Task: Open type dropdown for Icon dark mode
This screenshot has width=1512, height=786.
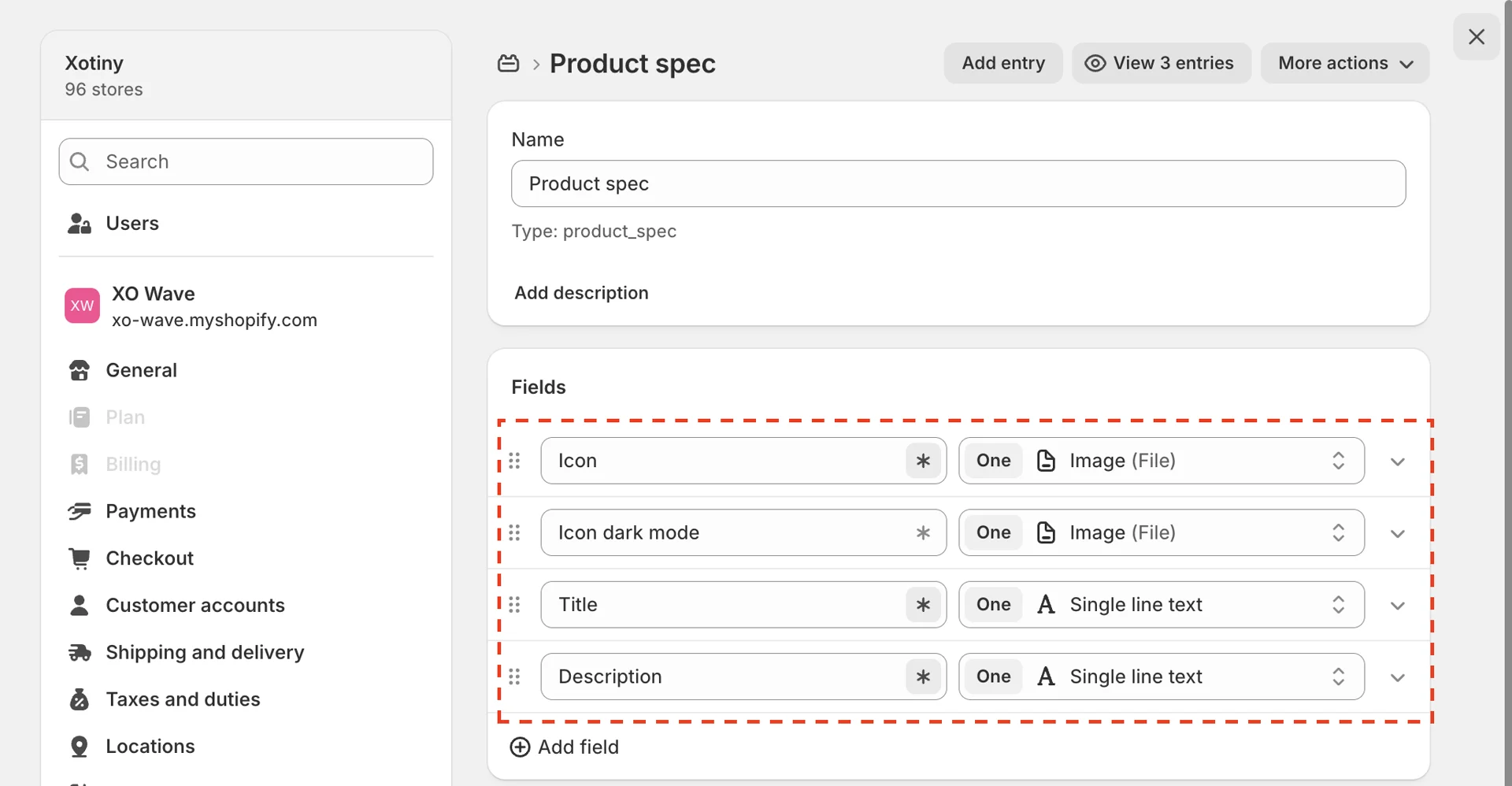Action: [x=1162, y=533]
